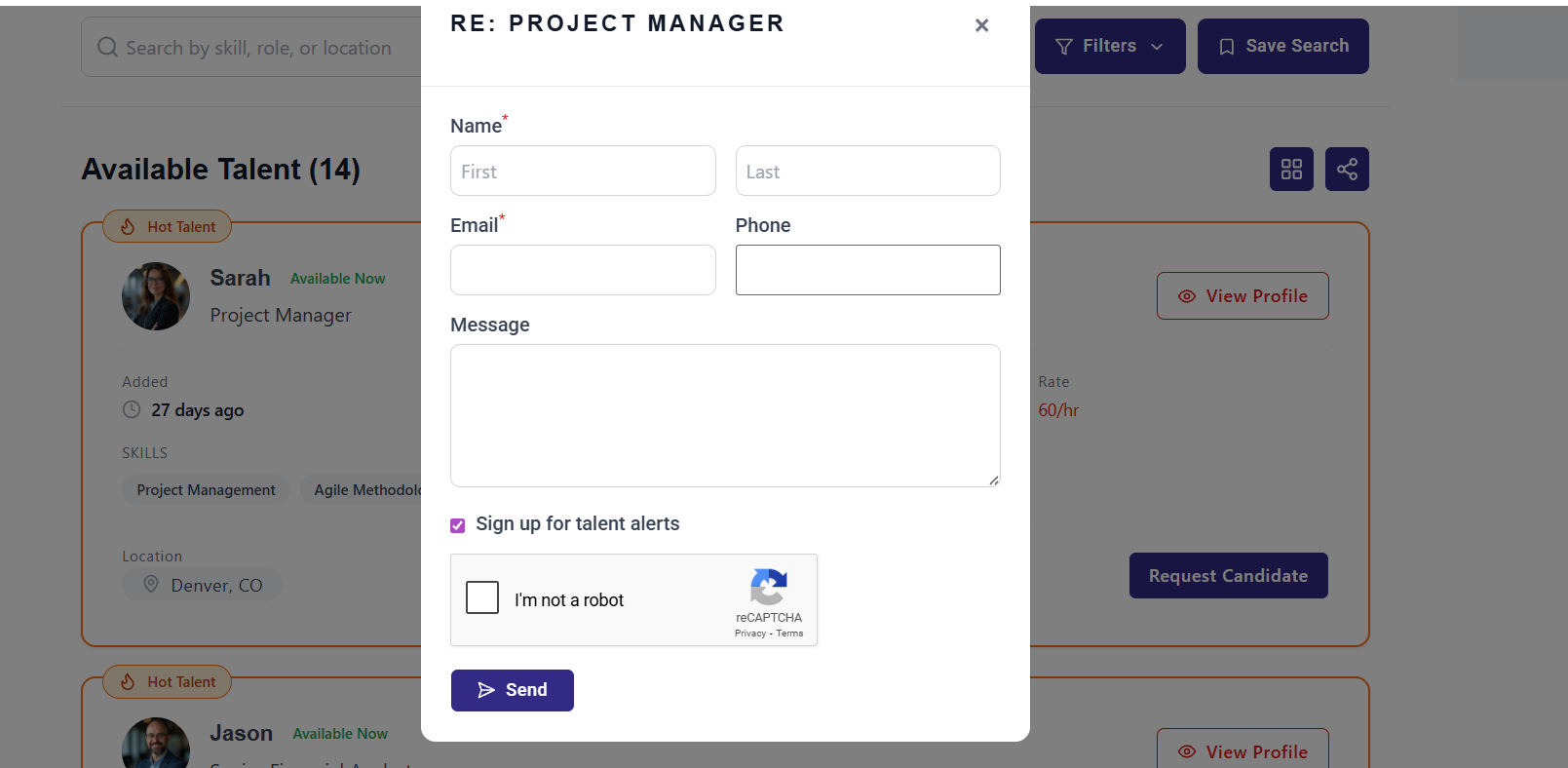Focus the First name field
The width and height of the screenshot is (1568, 768).
pos(583,172)
